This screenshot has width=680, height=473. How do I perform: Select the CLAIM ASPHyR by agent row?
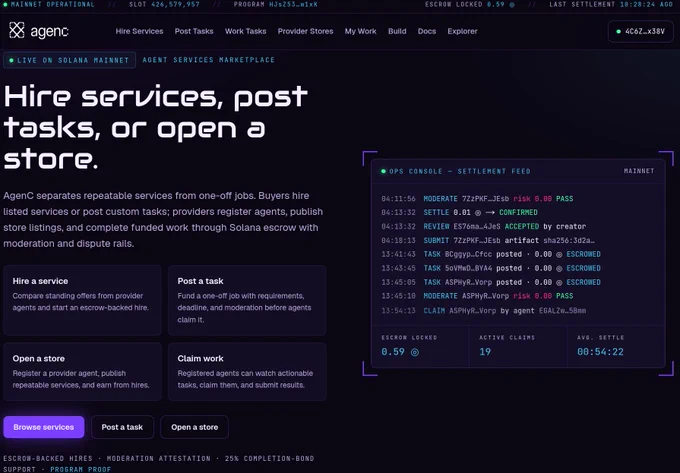pyautogui.click(x=484, y=310)
